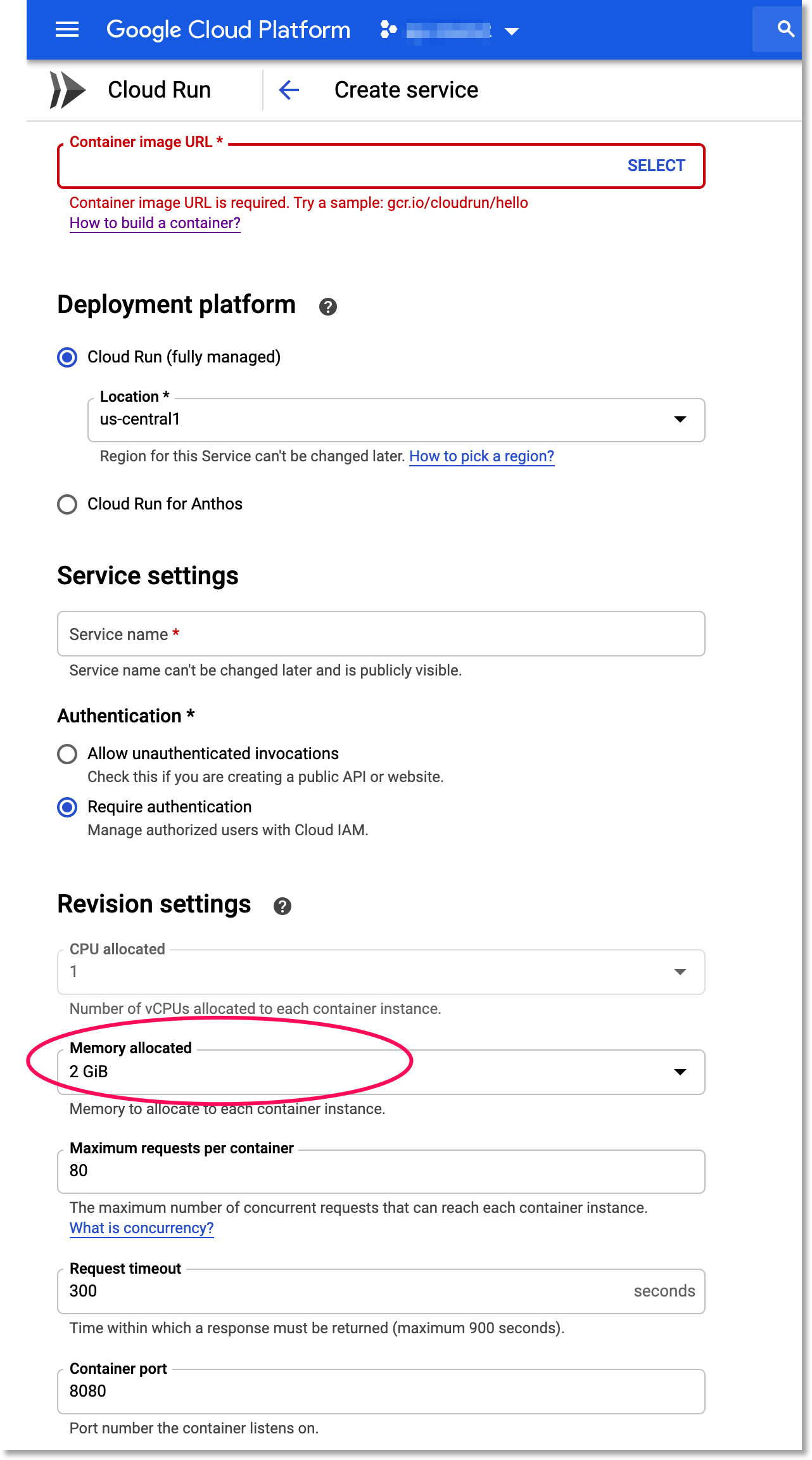This screenshot has height=1460, width=812.
Task: Click the Cloud Run product name
Action: click(160, 90)
